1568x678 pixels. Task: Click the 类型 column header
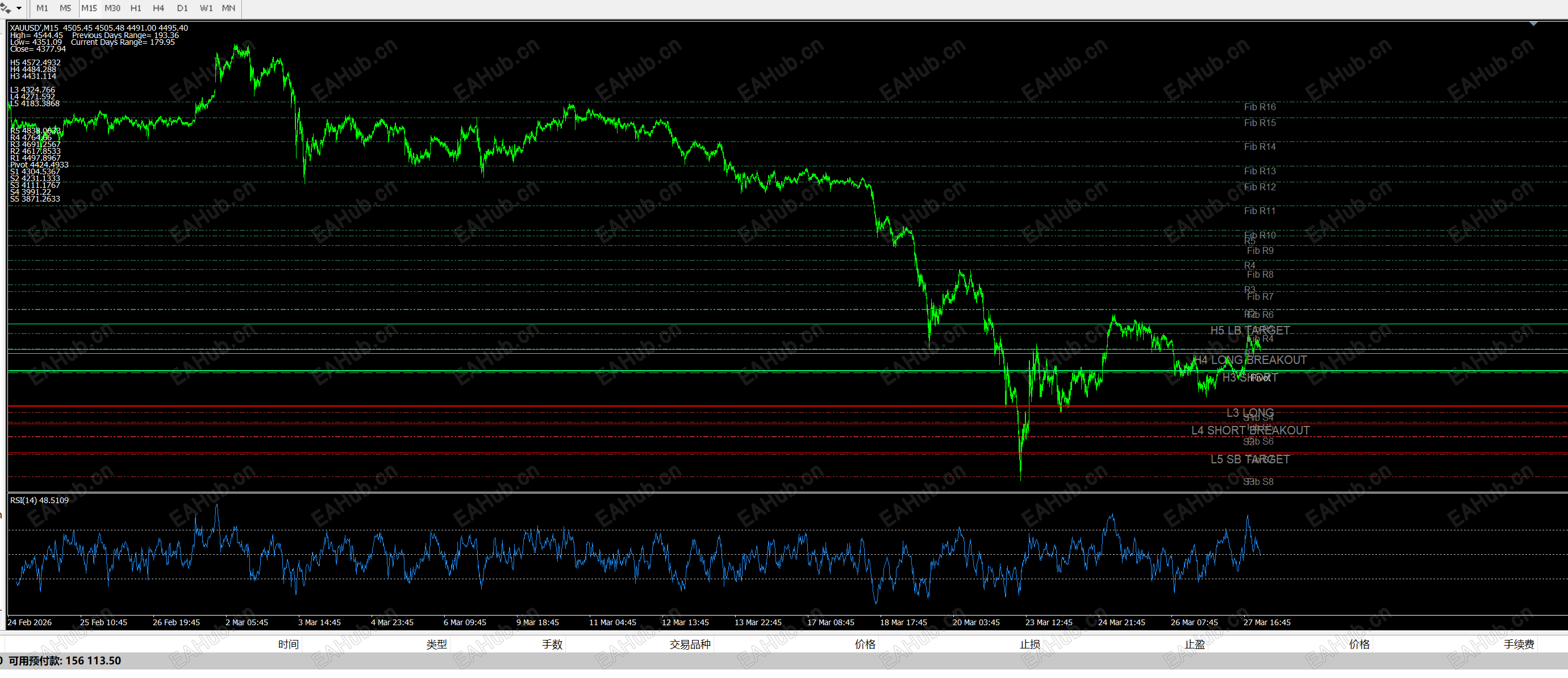tap(436, 644)
